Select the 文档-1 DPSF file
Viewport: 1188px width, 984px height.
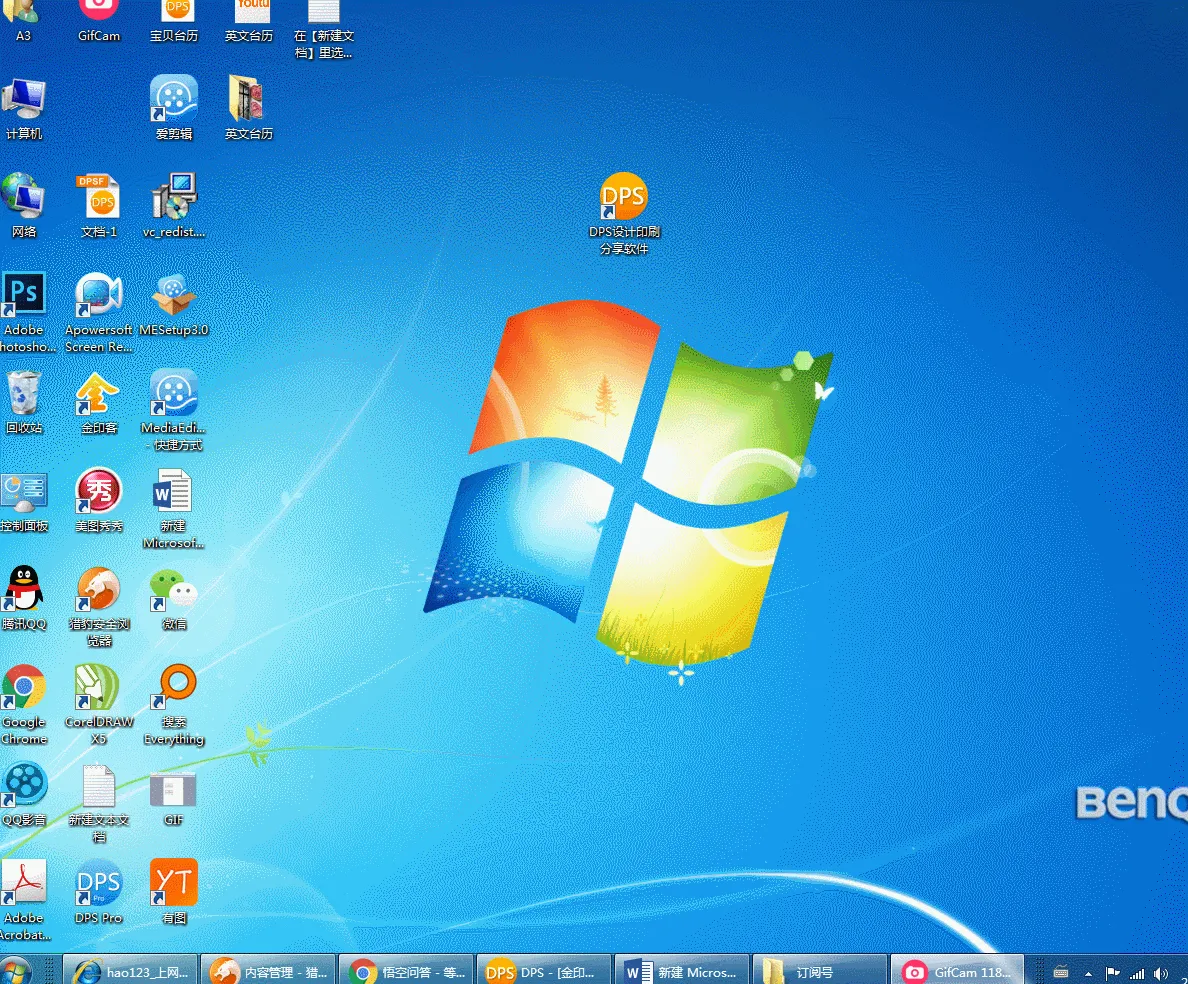point(98,206)
